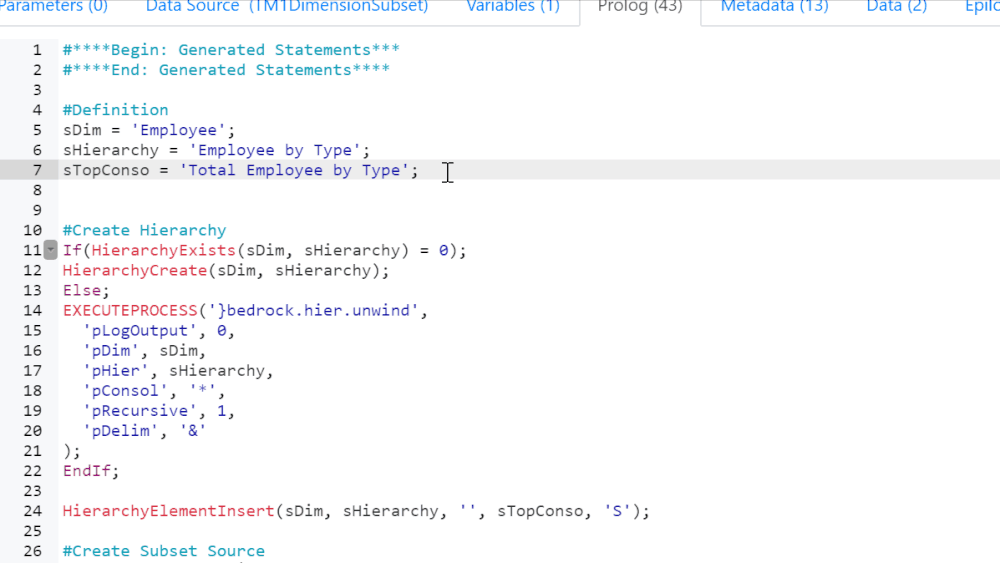Open the Data Source tab
The height and width of the screenshot is (563, 1000).
point(286,7)
